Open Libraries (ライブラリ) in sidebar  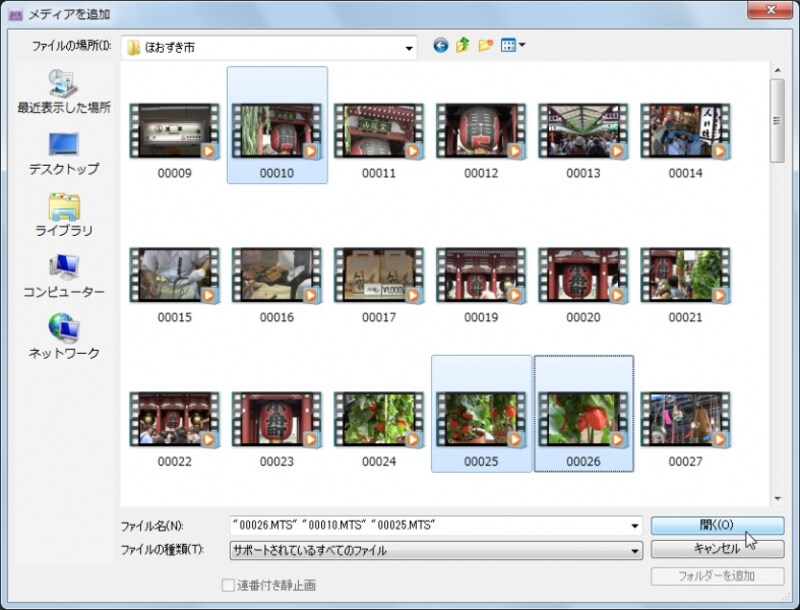63,215
